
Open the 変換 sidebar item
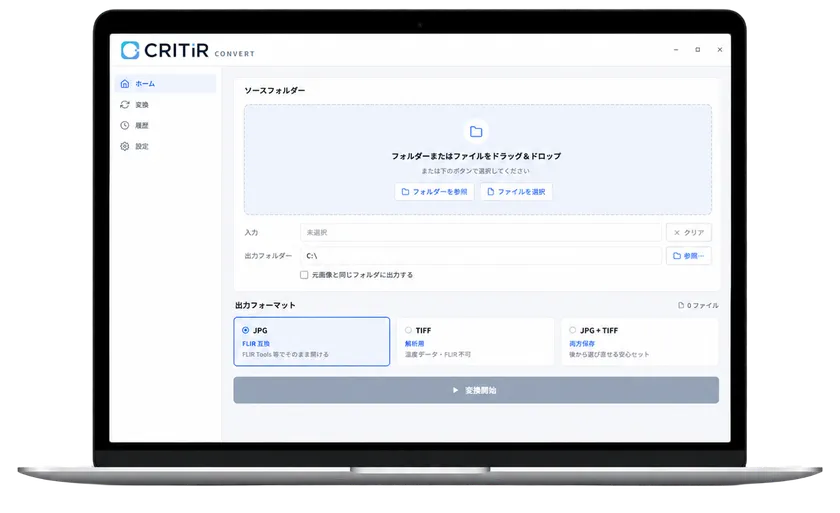[166, 104]
